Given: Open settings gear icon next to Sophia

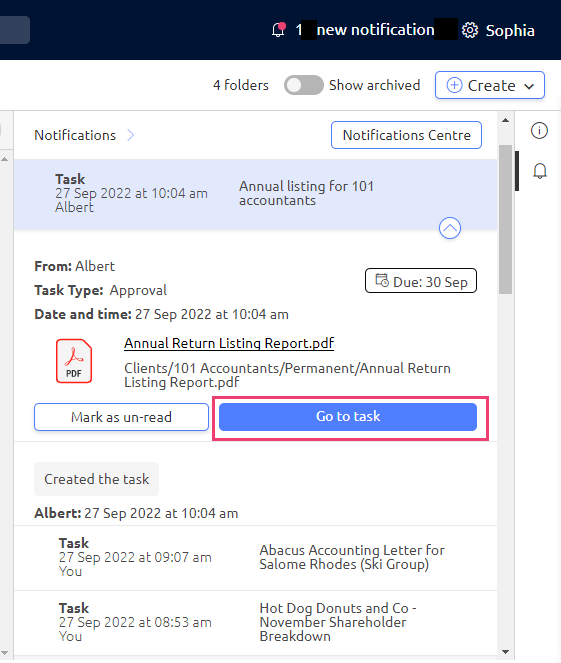Looking at the screenshot, I should (470, 30).
